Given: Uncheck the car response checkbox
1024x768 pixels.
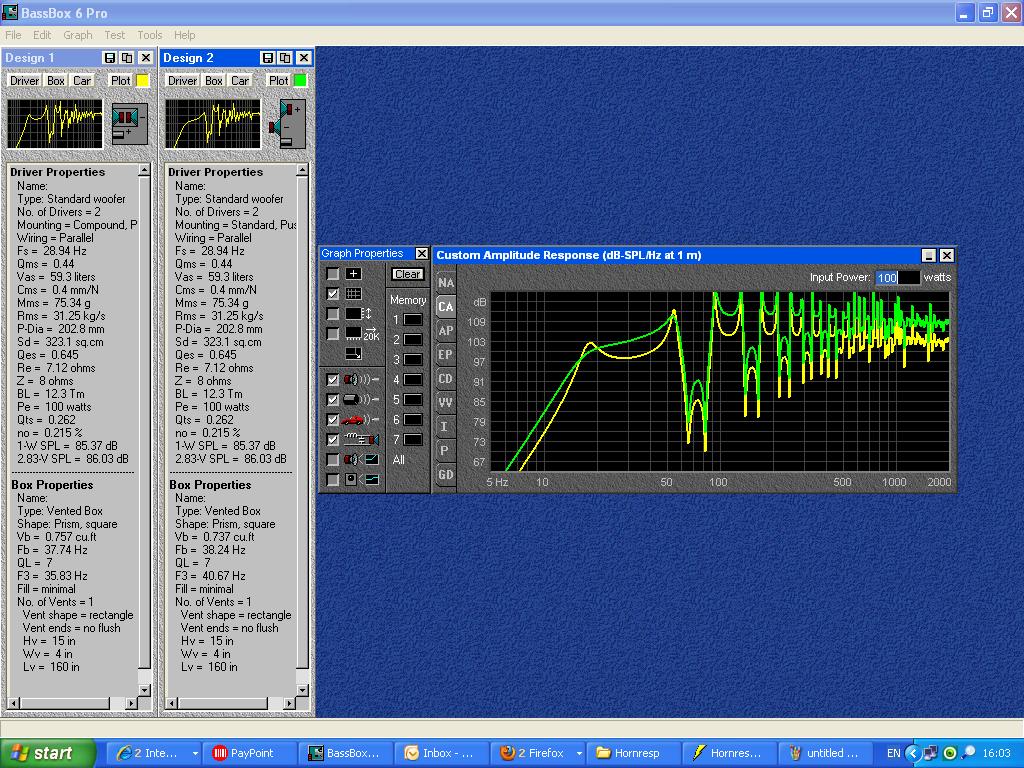Looking at the screenshot, I should pyautogui.click(x=333, y=419).
